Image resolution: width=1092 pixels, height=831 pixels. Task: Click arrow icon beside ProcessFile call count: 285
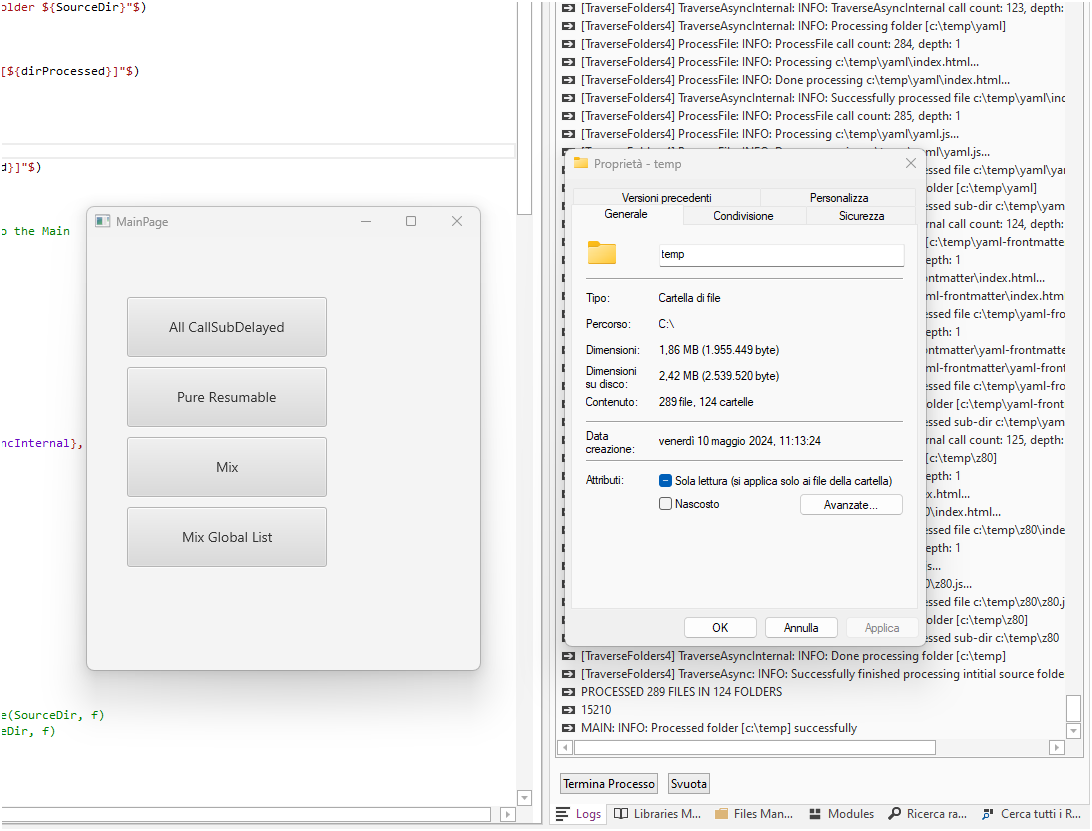point(568,116)
